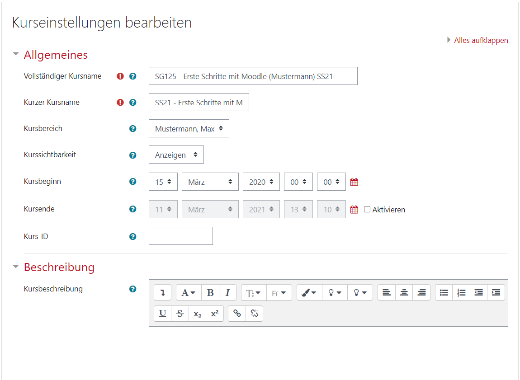Click the Kurseinstellungen bearbeiten heading

point(102,23)
